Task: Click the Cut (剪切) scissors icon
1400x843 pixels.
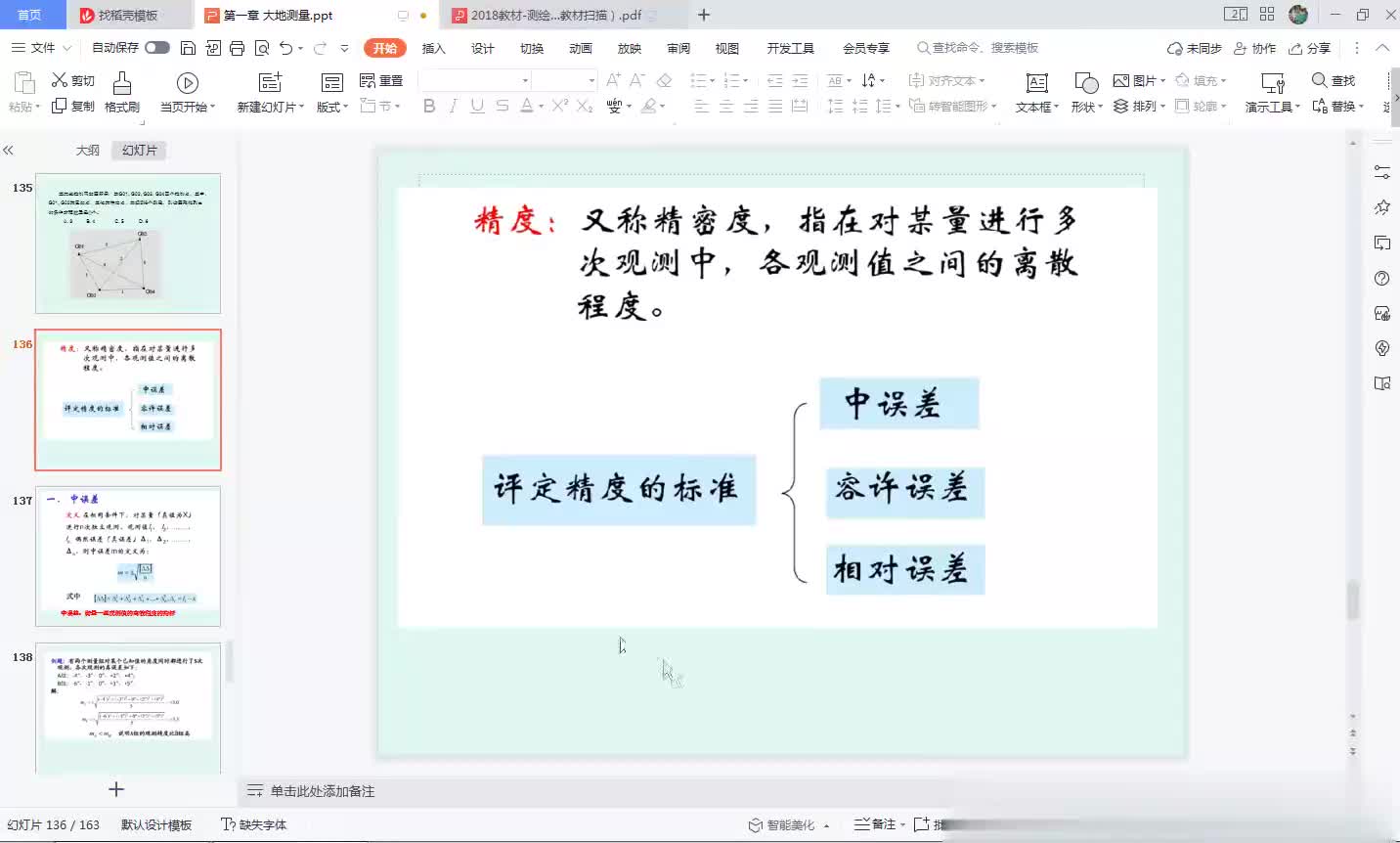Action: point(61,80)
